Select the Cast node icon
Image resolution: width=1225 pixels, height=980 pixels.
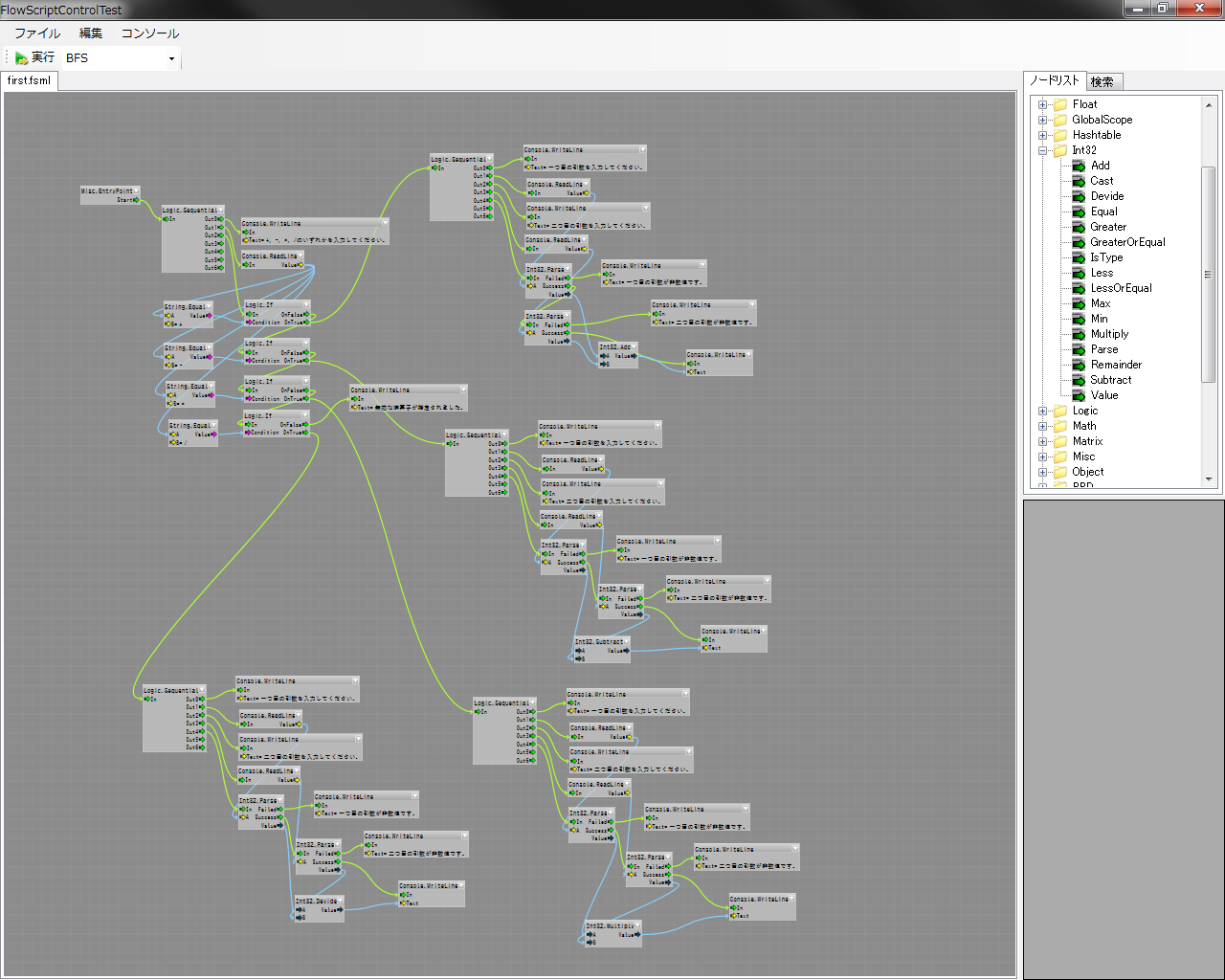point(1079,181)
